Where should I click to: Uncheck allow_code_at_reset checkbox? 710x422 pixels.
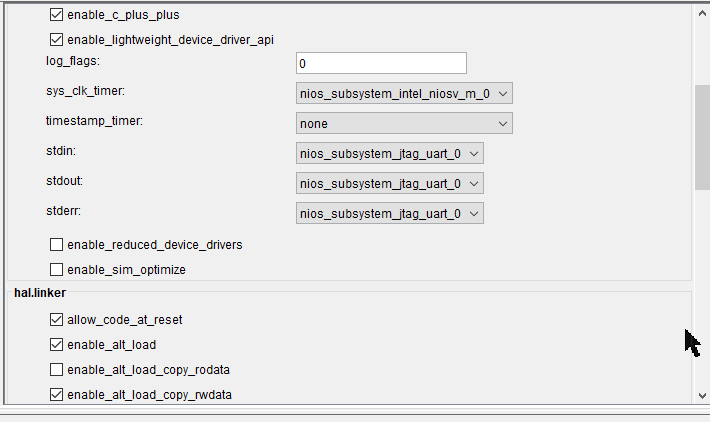coord(56,320)
